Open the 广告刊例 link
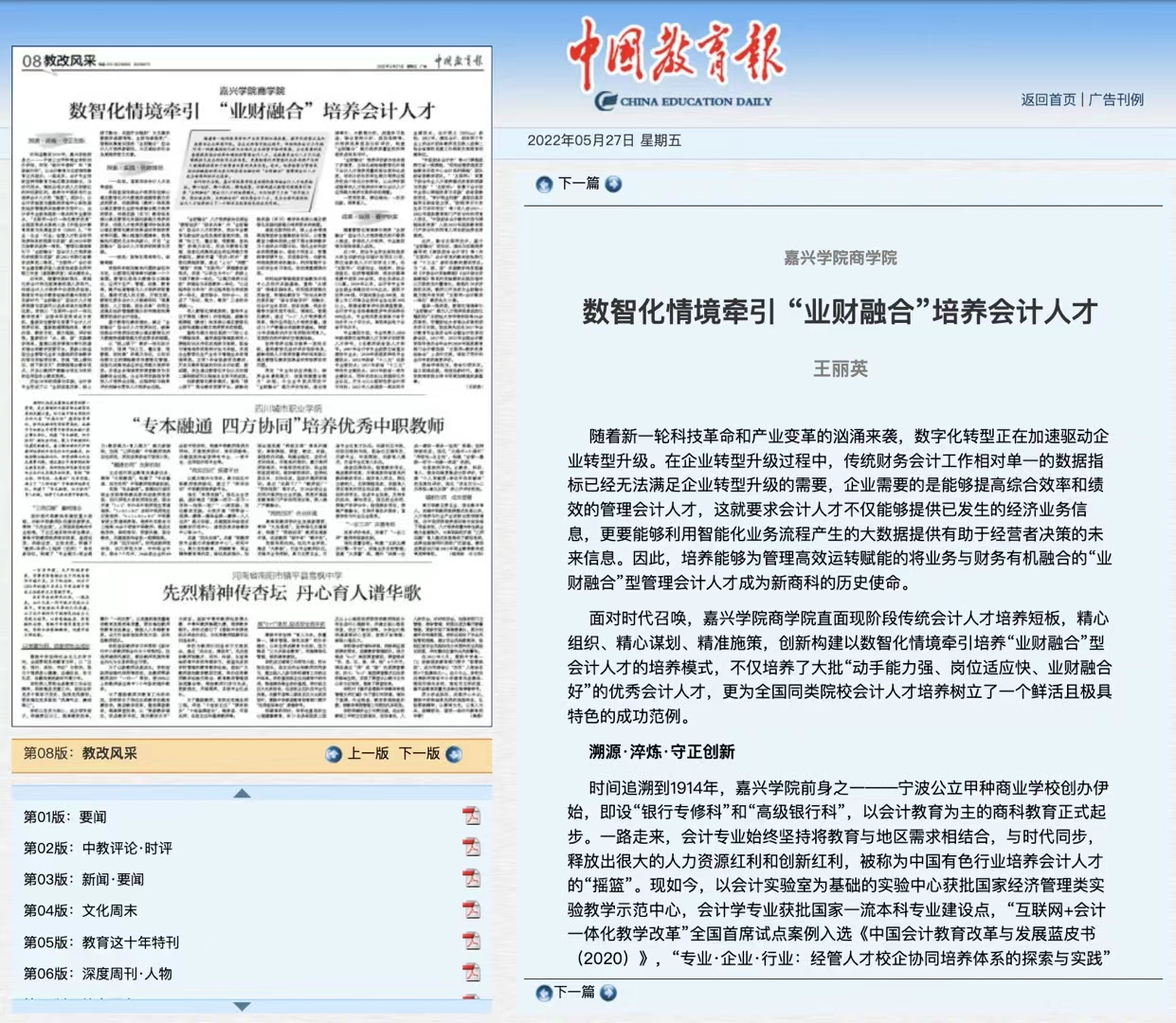Image resolution: width=1176 pixels, height=1023 pixels. click(1116, 99)
